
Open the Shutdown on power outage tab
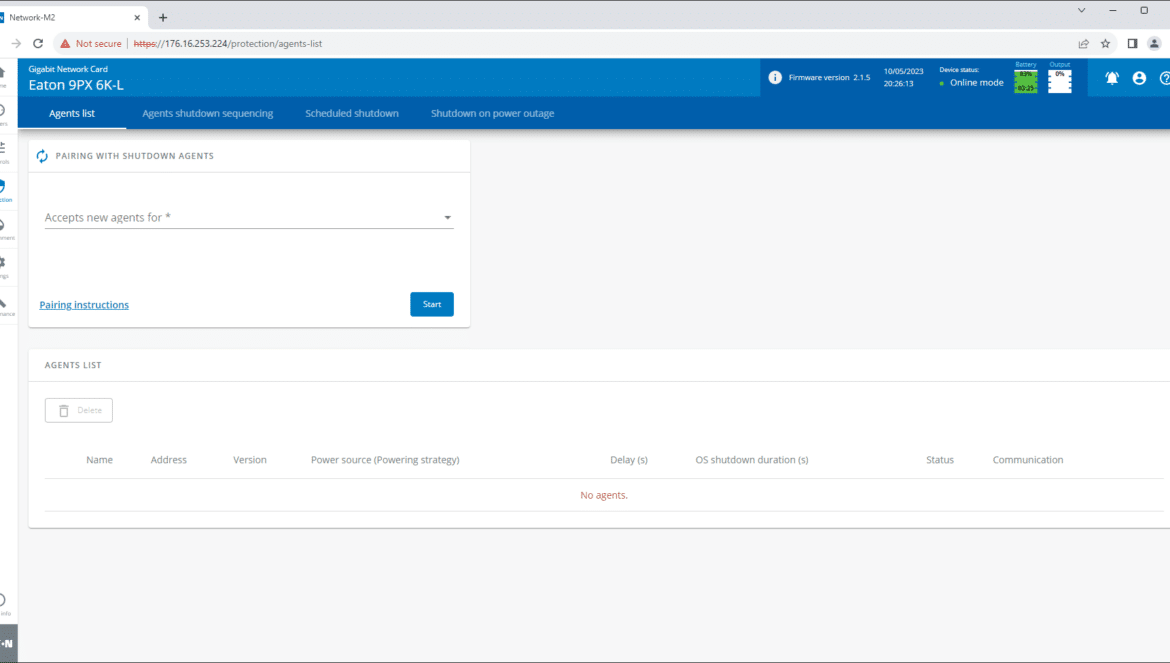(x=492, y=113)
